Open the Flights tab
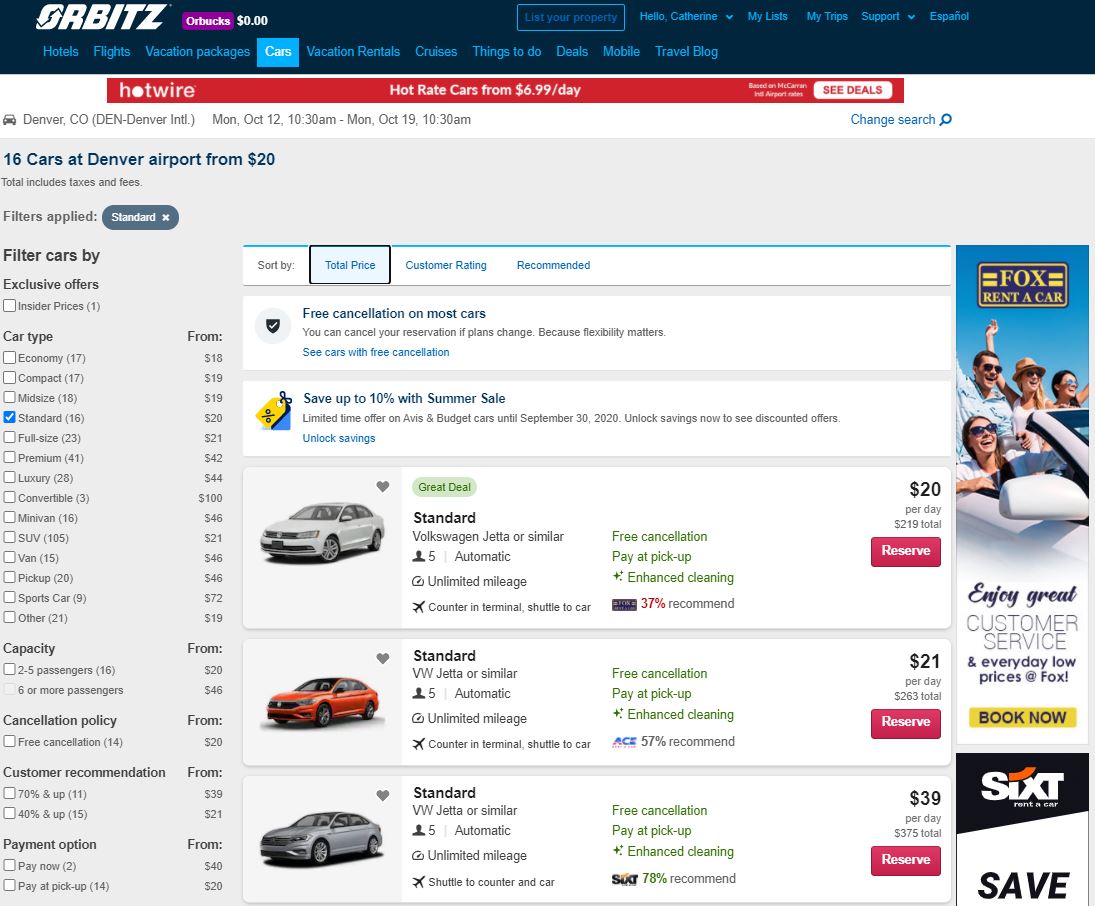The height and width of the screenshot is (906, 1095). (112, 52)
